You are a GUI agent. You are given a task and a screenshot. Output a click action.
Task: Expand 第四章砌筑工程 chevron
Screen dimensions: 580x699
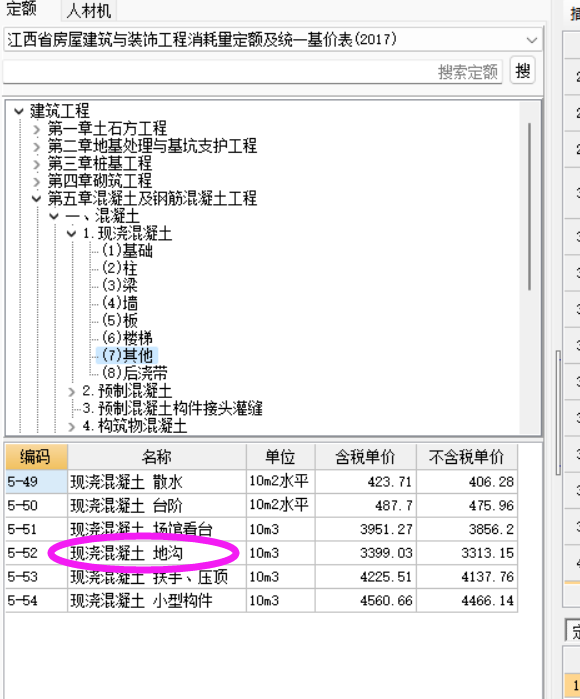37,181
